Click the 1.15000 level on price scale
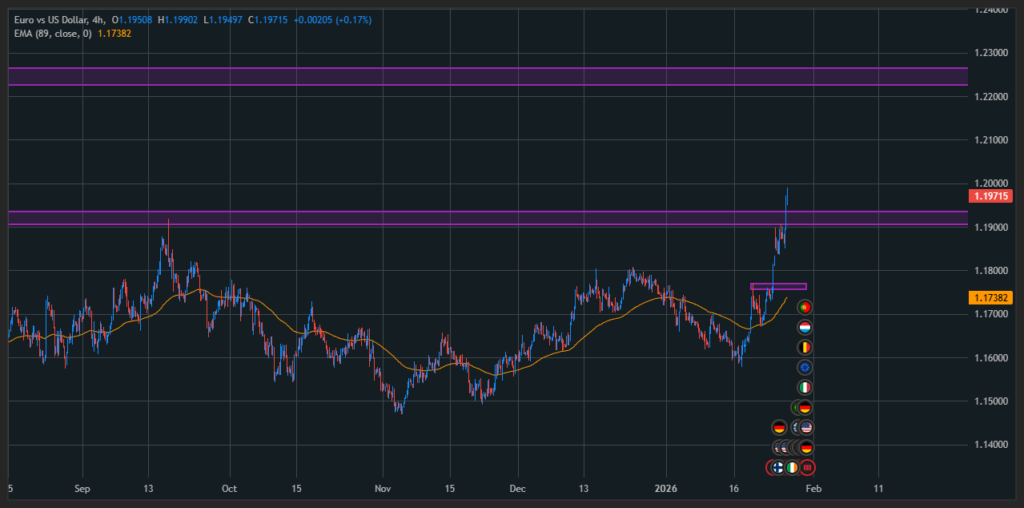Screen dimensions: 1024x508 tap(990, 401)
